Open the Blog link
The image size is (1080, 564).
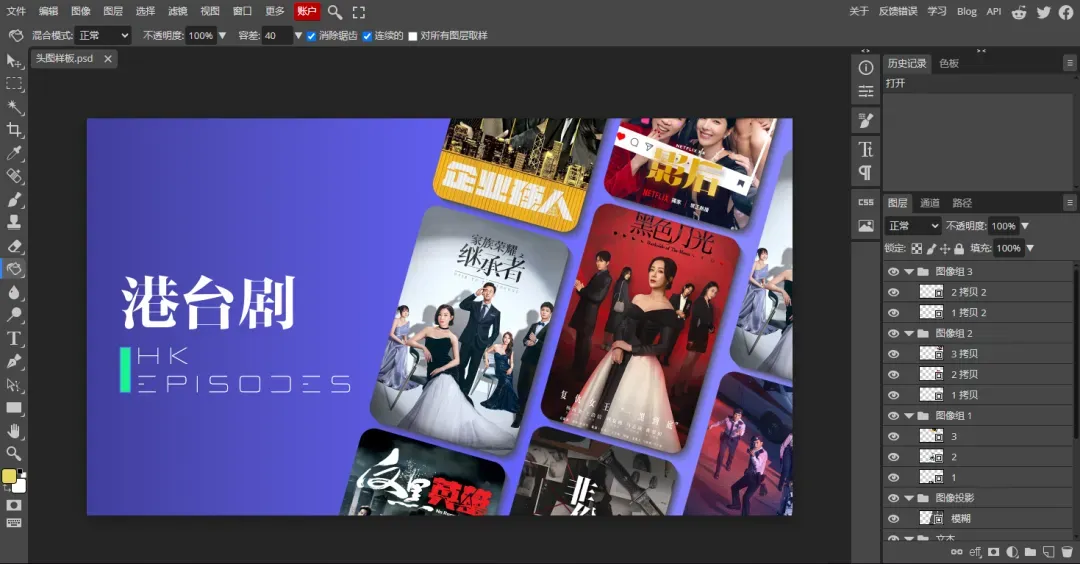966,11
